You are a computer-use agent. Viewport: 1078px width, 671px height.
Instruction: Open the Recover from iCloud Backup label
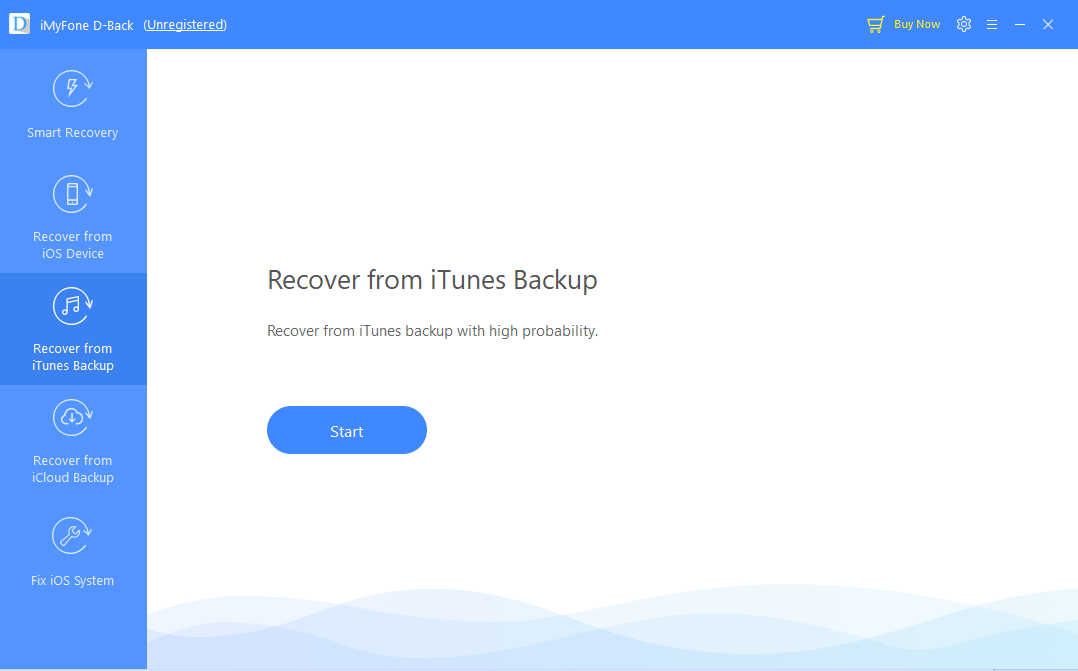tap(72, 469)
